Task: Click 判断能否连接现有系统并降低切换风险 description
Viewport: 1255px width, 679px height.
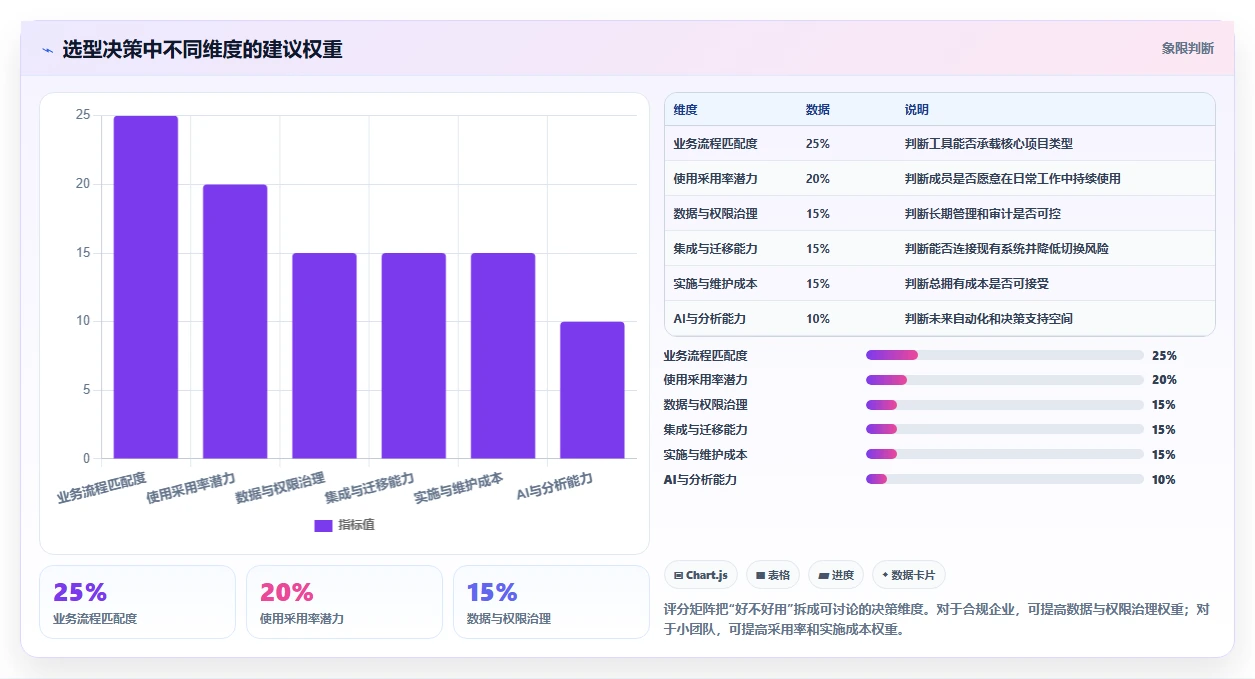Action: point(1006,249)
